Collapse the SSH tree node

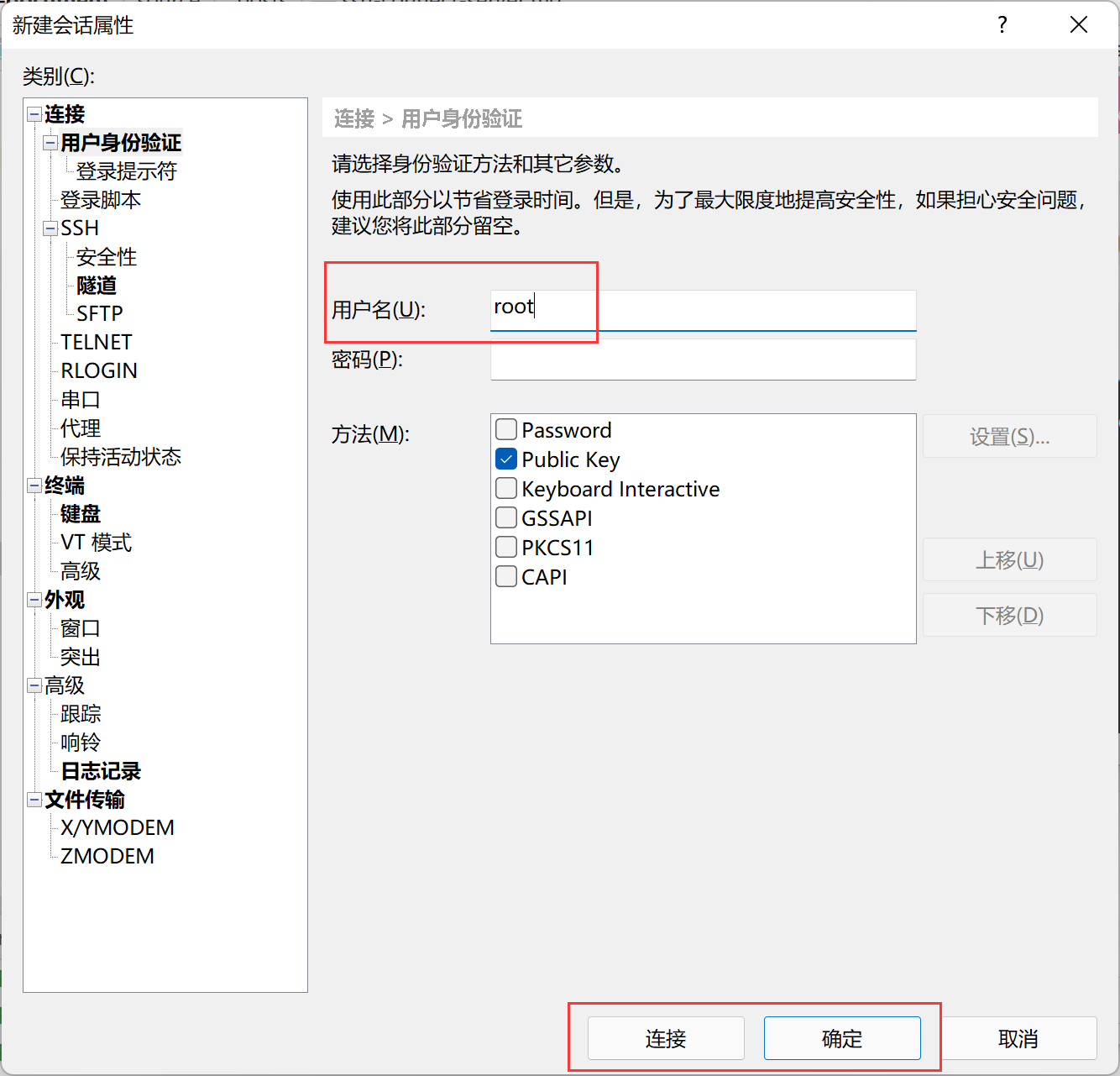[50, 228]
